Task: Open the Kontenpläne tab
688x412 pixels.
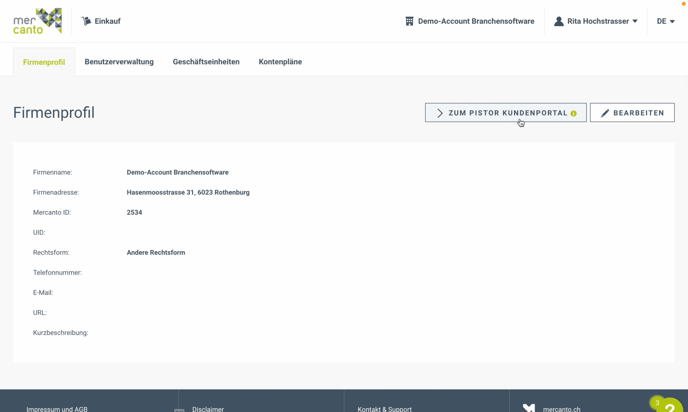Action: pyautogui.click(x=280, y=62)
